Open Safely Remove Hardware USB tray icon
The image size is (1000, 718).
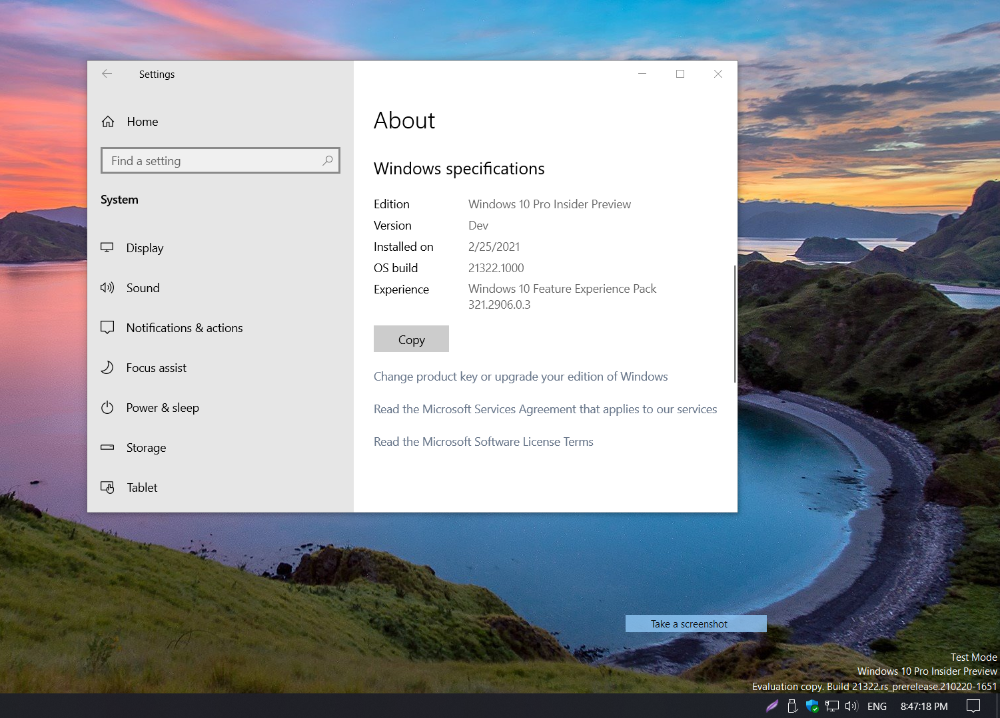click(x=792, y=706)
